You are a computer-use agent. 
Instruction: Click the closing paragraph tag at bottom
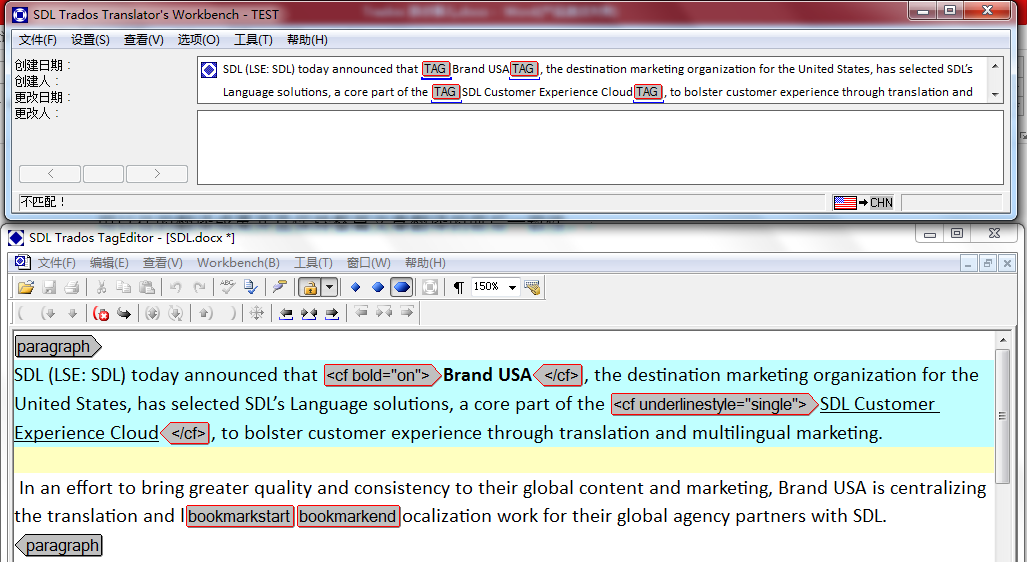click(58, 545)
